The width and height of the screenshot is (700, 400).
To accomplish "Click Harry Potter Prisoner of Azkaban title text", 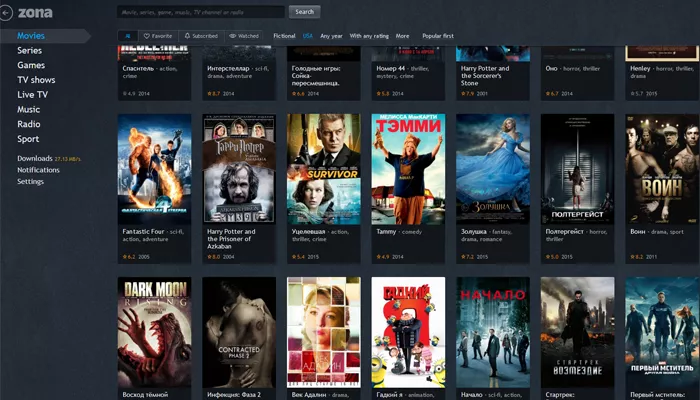I will [x=231, y=239].
